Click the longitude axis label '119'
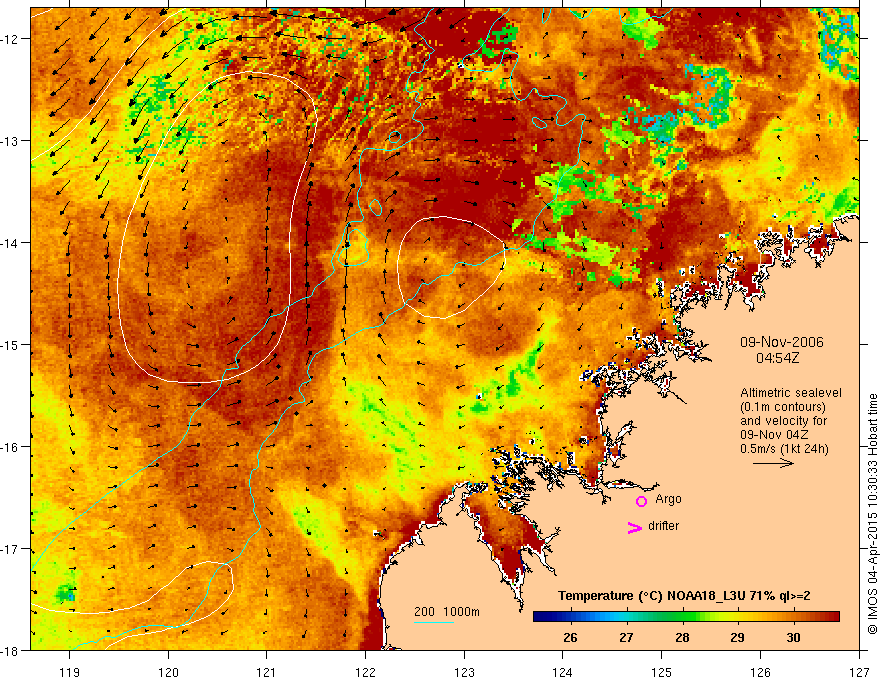Screen dimensions: 880x680 point(70,672)
